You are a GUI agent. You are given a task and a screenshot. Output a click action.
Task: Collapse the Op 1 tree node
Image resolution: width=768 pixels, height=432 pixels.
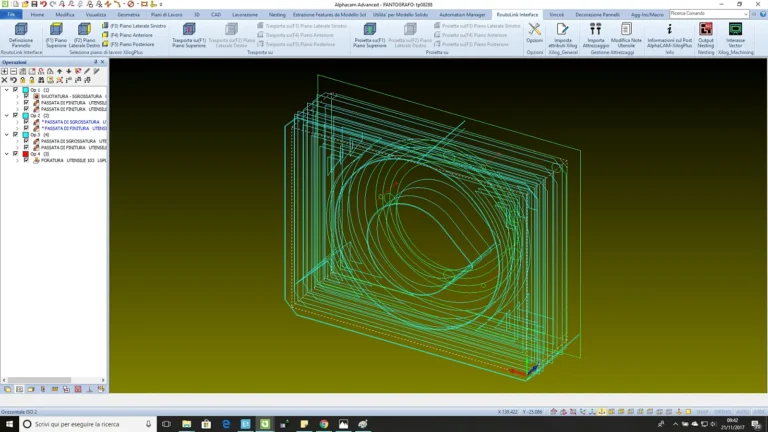tap(6, 90)
